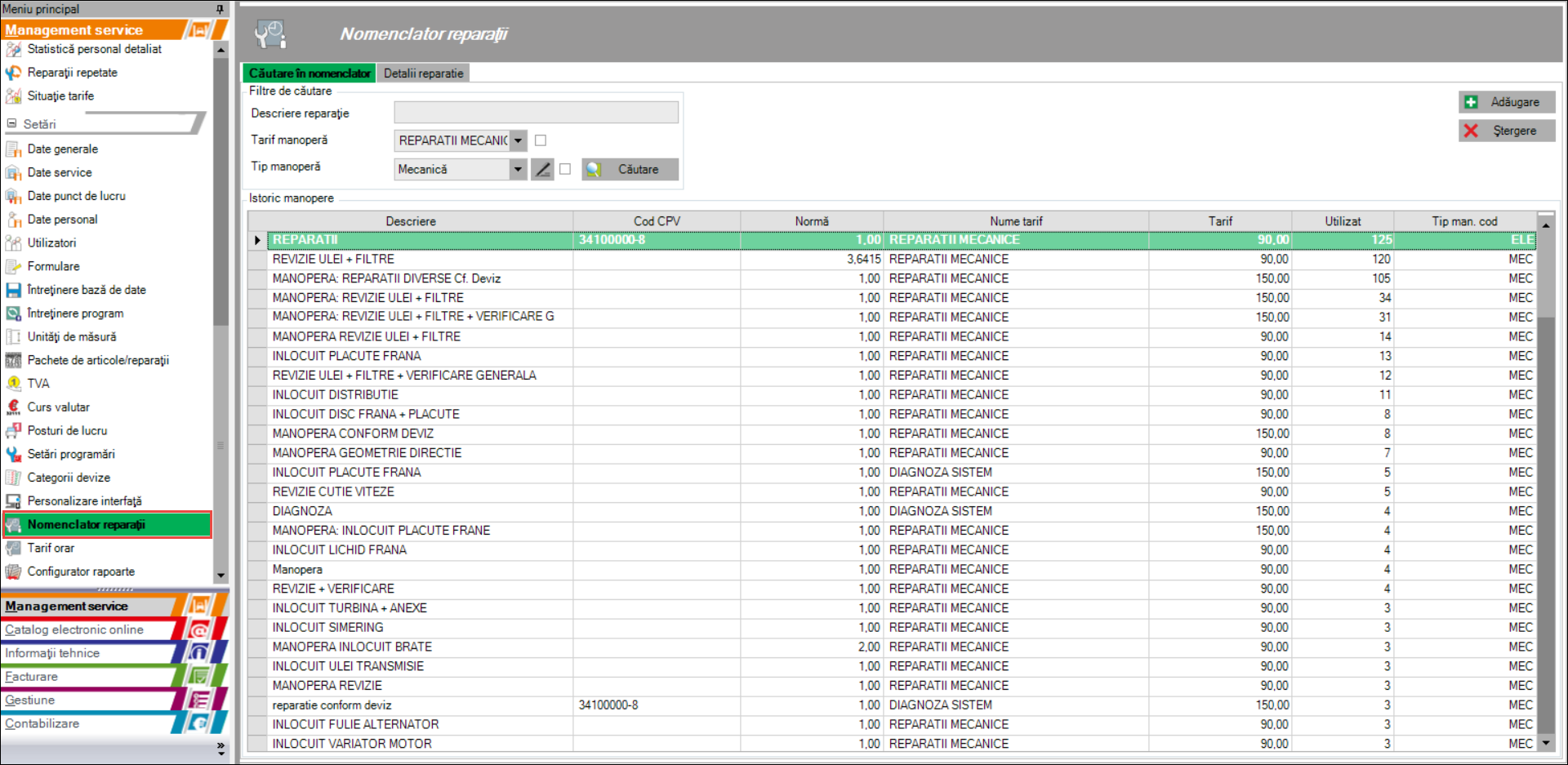Open Tarif manoperă dropdown arrow
This screenshot has height=765, width=1568.
point(518,140)
